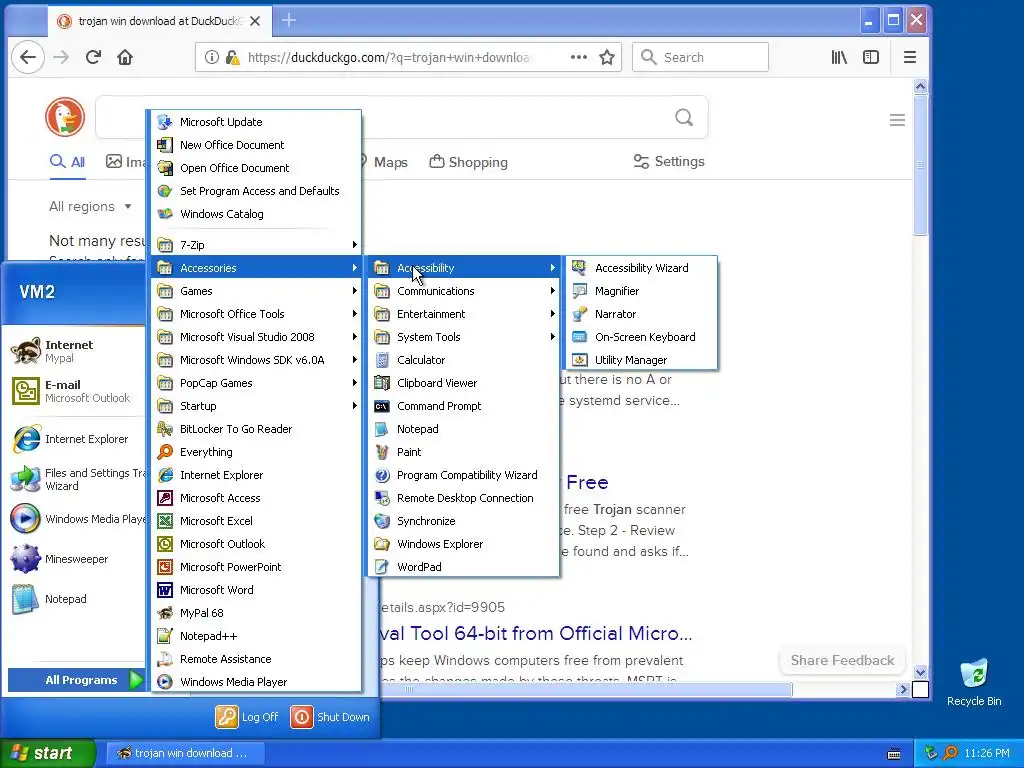Viewport: 1024px width, 768px height.
Task: Open Magnifier accessibility tool
Action: pos(642,291)
